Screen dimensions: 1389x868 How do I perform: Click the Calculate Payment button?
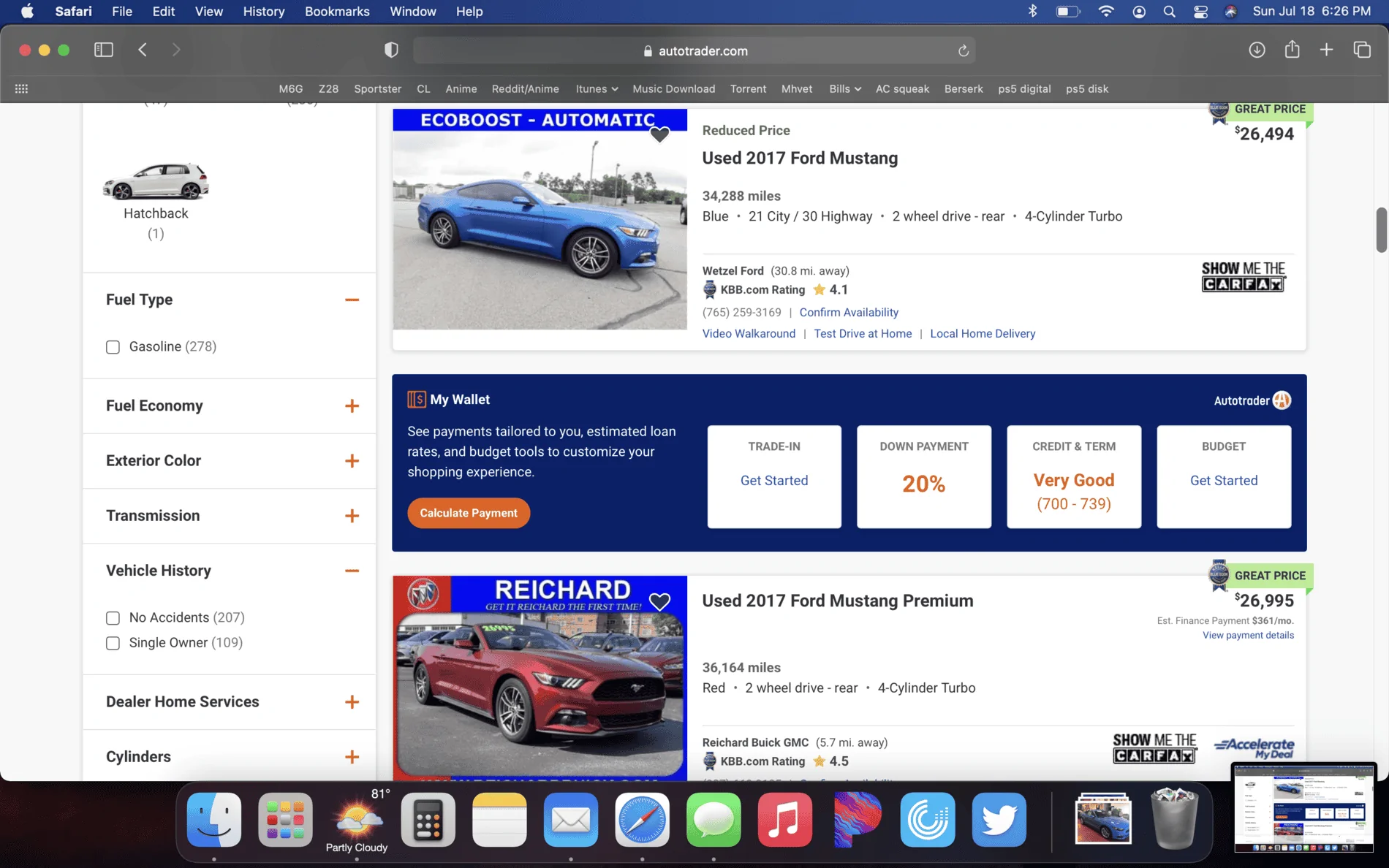coord(469,513)
